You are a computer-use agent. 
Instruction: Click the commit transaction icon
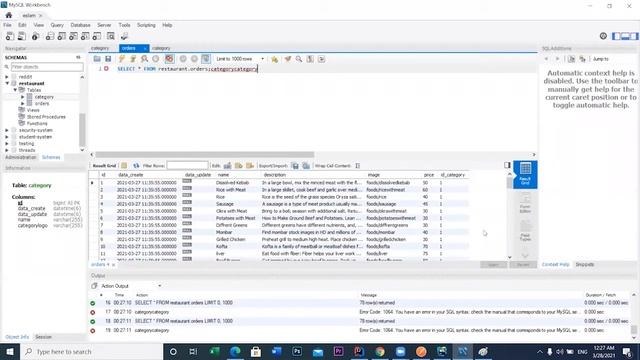point(183,59)
